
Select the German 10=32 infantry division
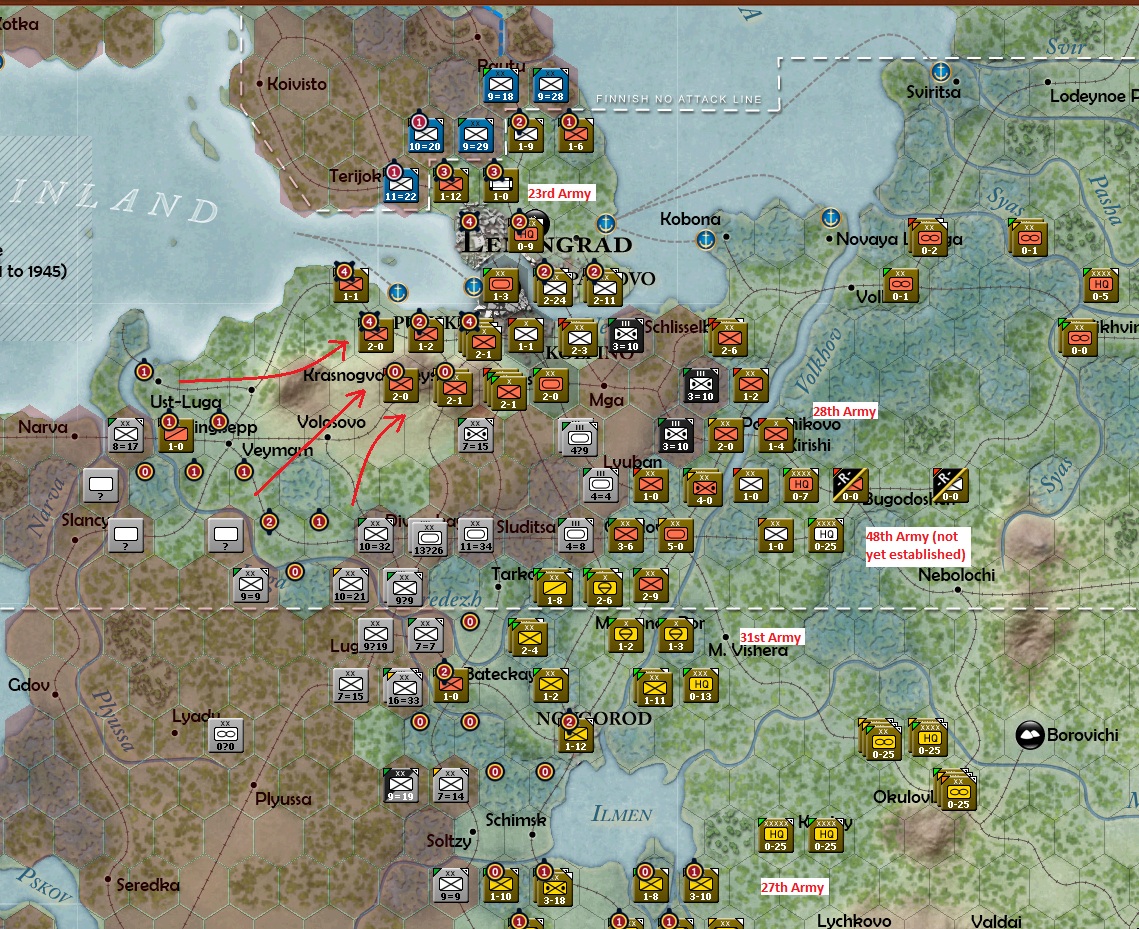(375, 536)
